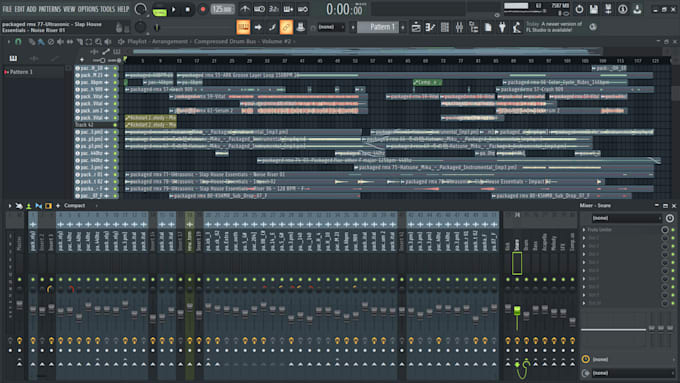Select previous pattern with left arrow

(x=353, y=27)
